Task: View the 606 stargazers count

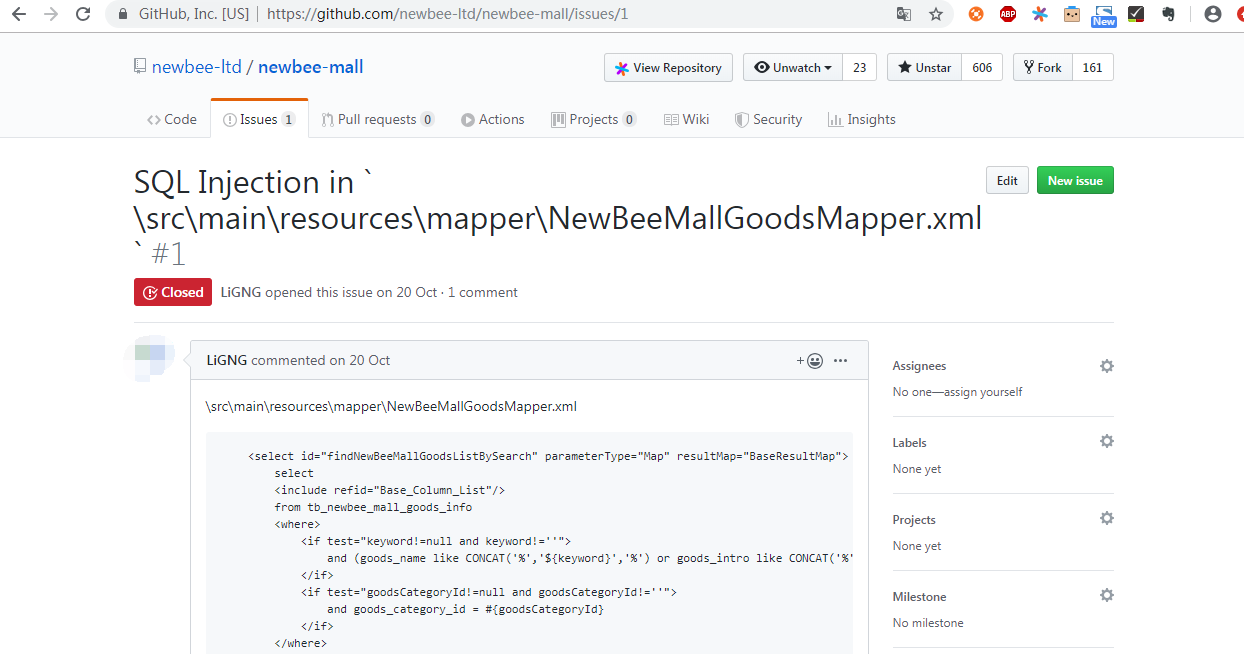Action: (x=982, y=67)
